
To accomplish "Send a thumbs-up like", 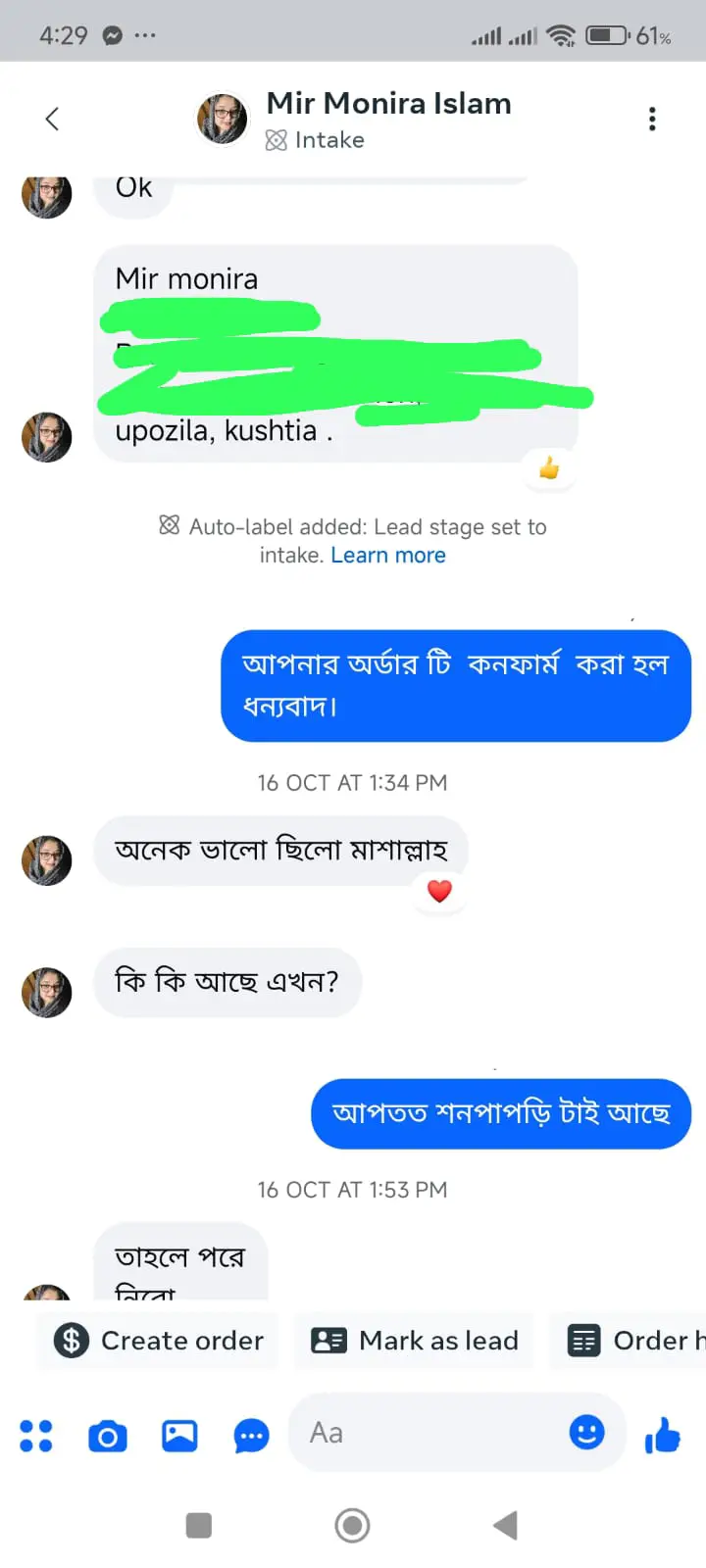I will coord(663,1436).
